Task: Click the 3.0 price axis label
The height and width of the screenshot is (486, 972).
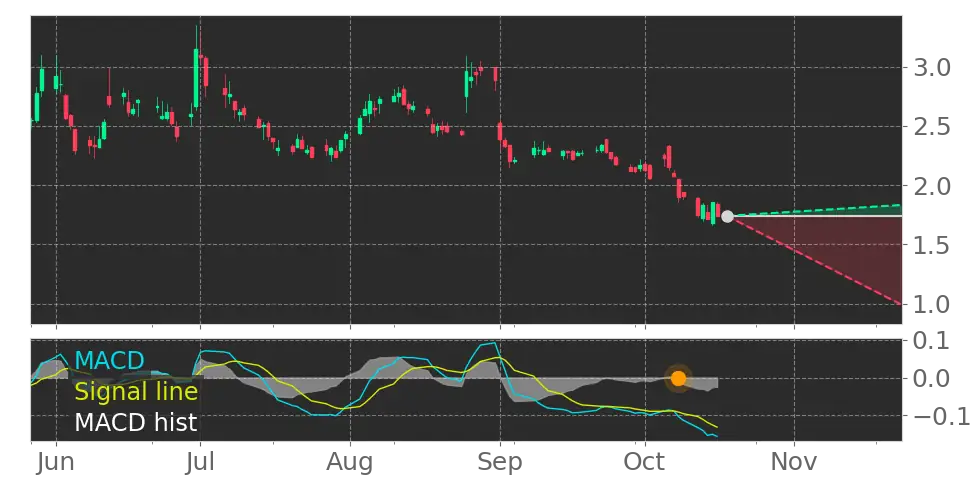Action: (932, 68)
